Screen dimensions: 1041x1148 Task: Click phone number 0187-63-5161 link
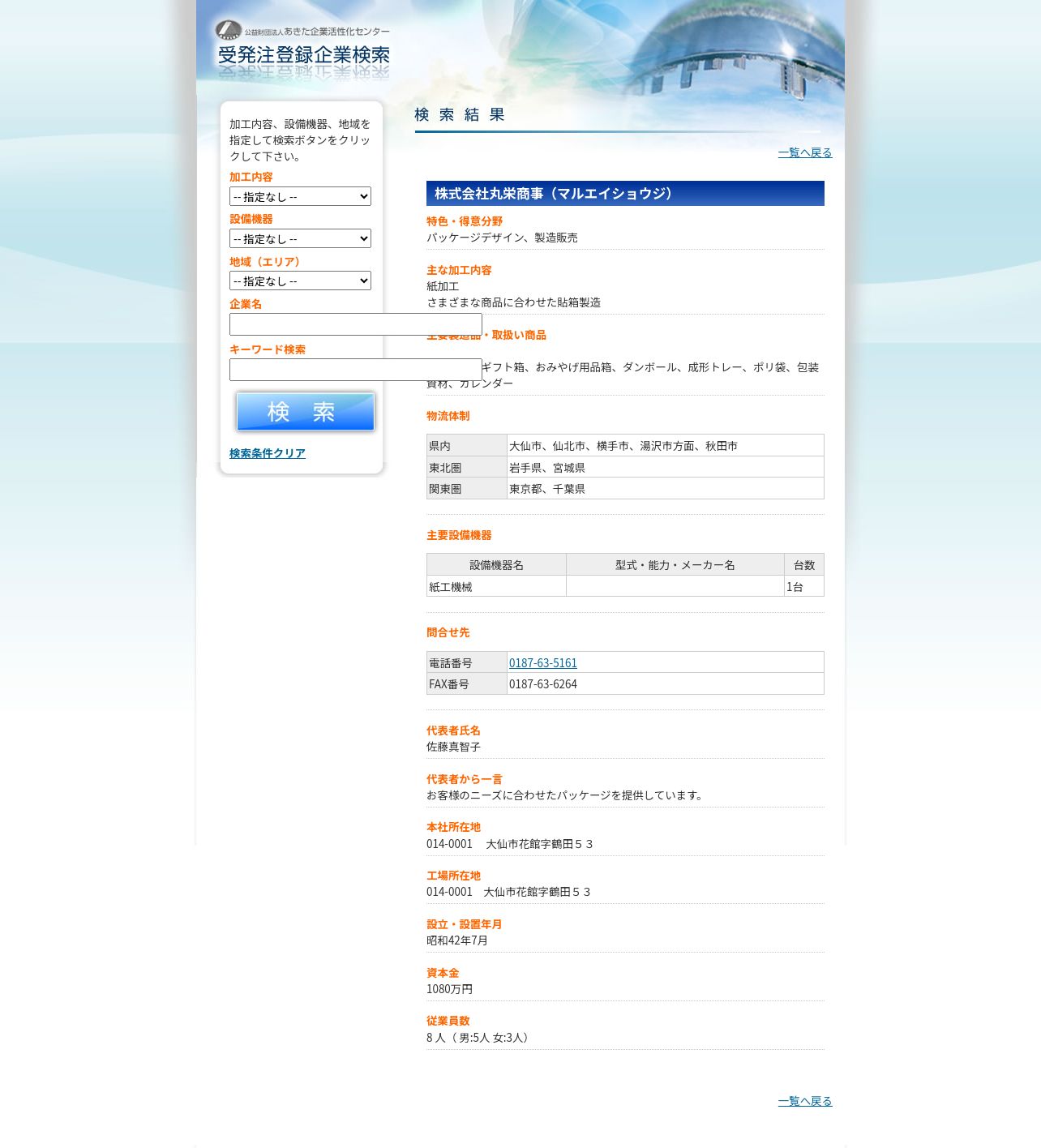[x=543, y=663]
